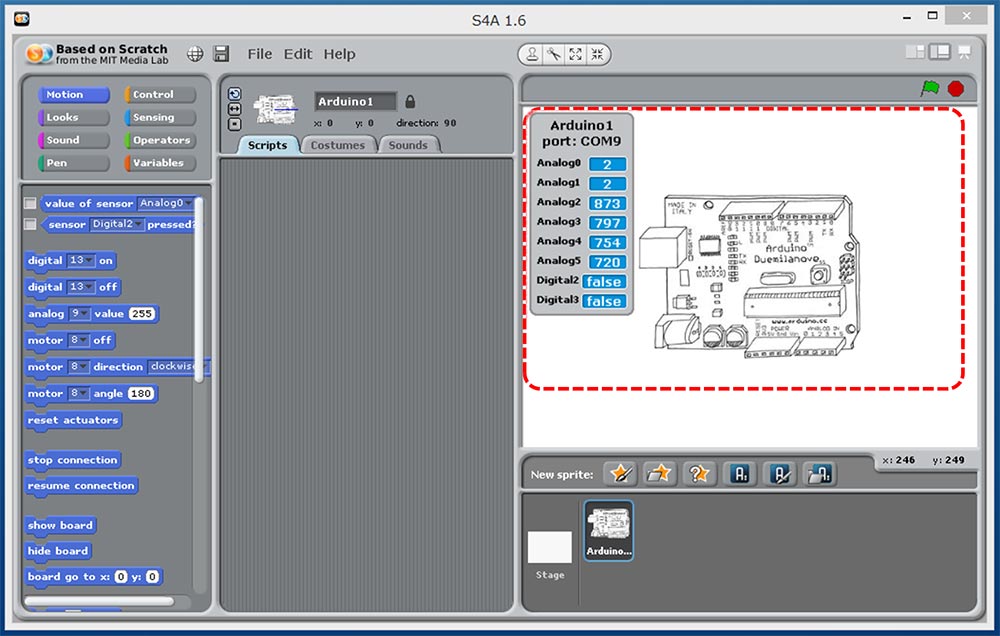Click the show board block
Image resolution: width=1000 pixels, height=636 pixels.
(60, 526)
